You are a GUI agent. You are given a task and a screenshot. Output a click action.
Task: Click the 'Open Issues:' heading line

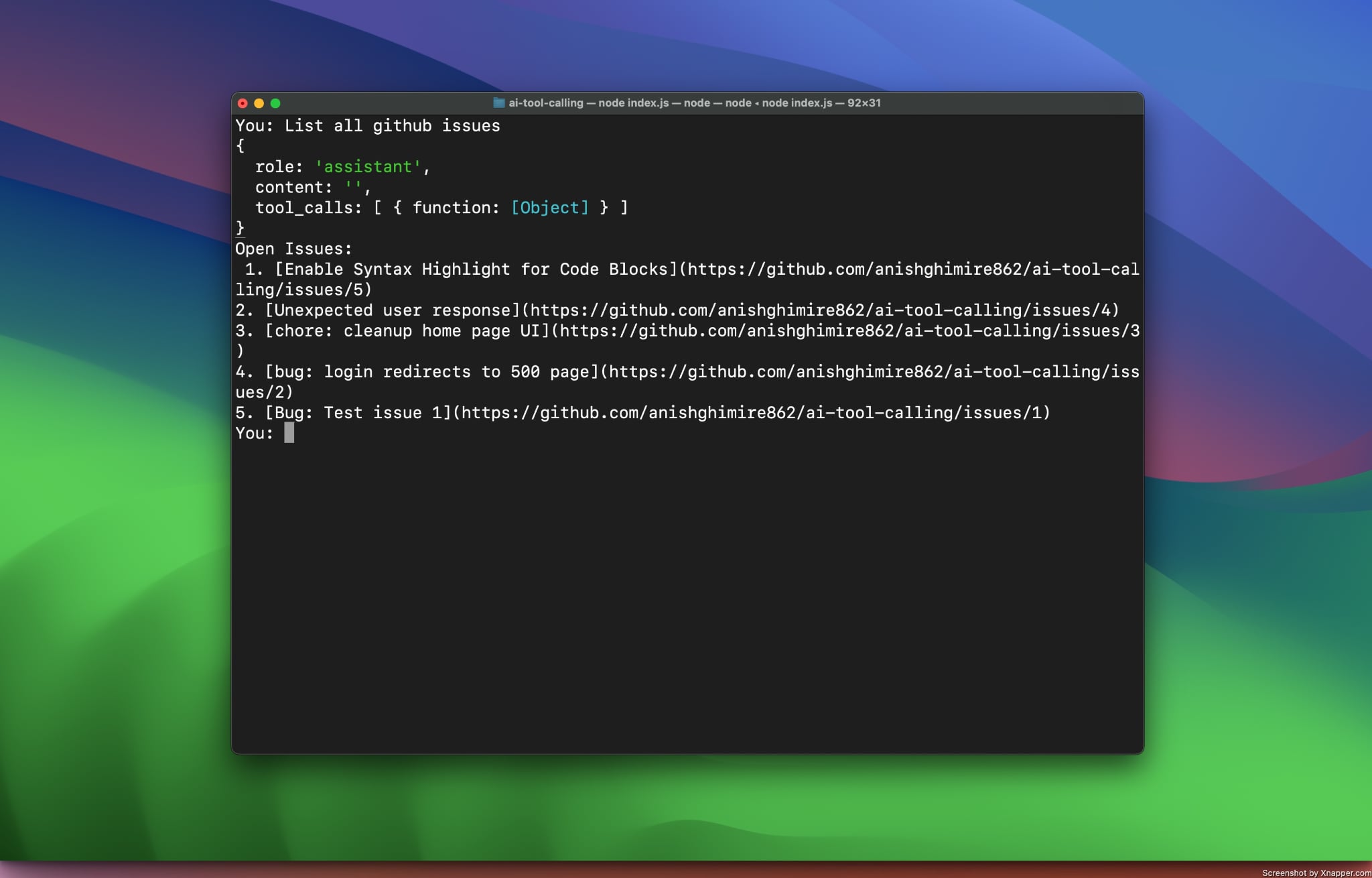click(293, 249)
